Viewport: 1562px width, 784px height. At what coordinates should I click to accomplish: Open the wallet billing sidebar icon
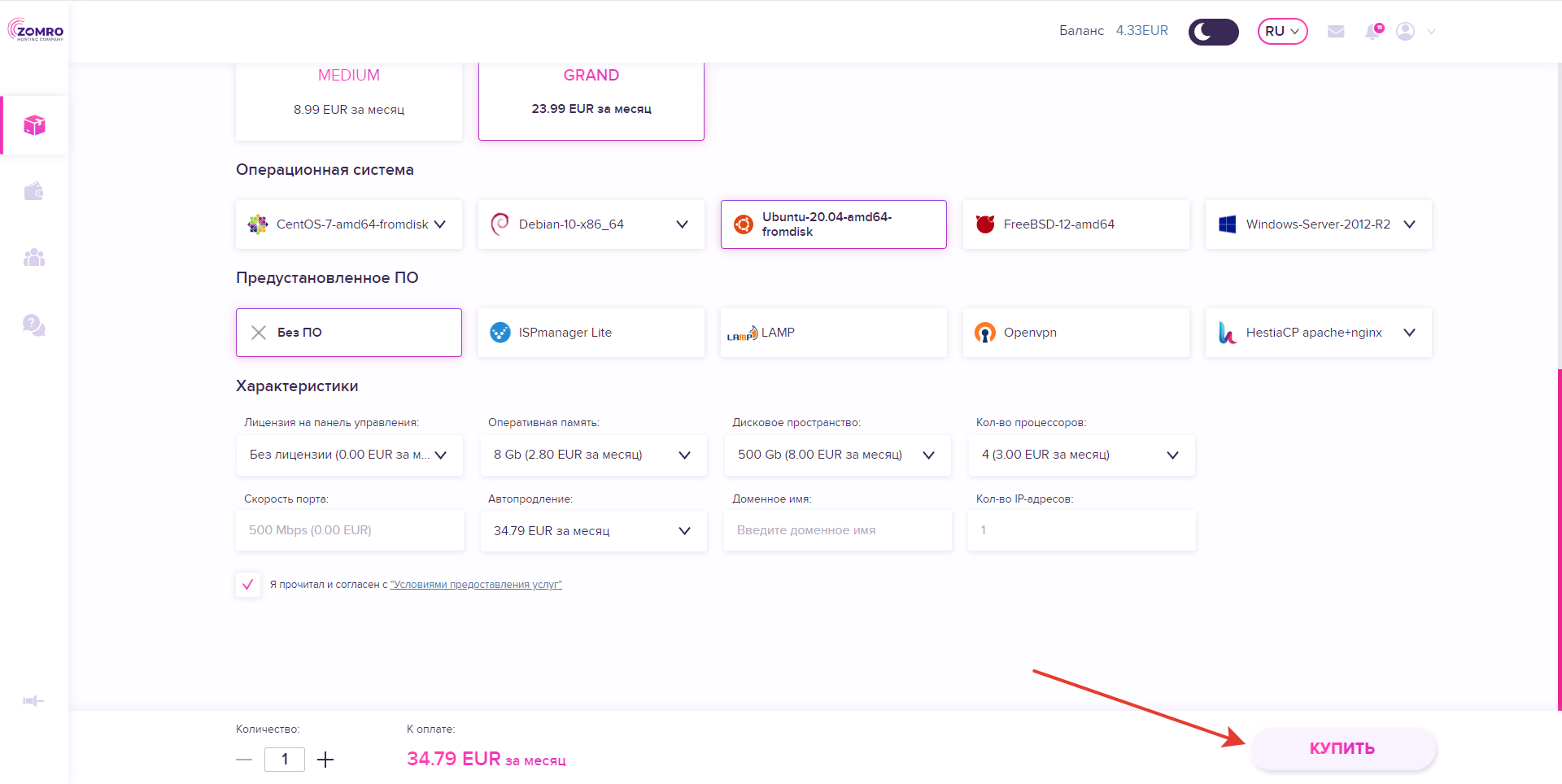34,192
